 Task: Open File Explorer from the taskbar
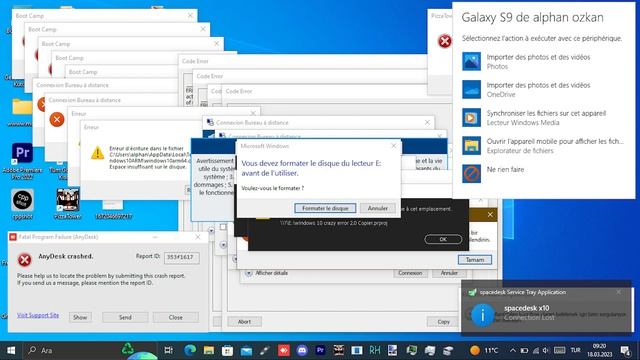[209, 350]
